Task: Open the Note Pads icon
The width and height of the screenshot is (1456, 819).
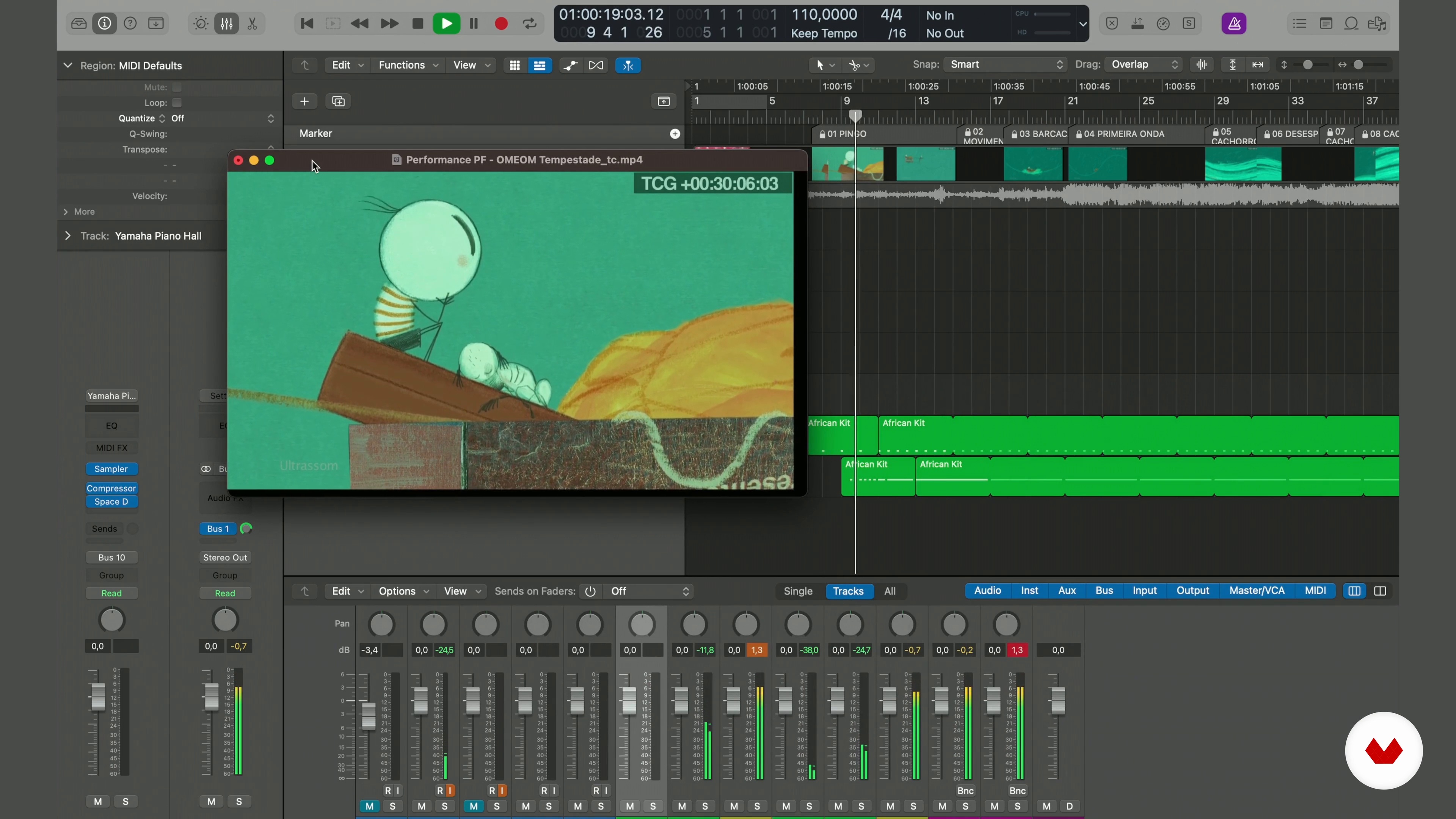Action: coord(1326,24)
